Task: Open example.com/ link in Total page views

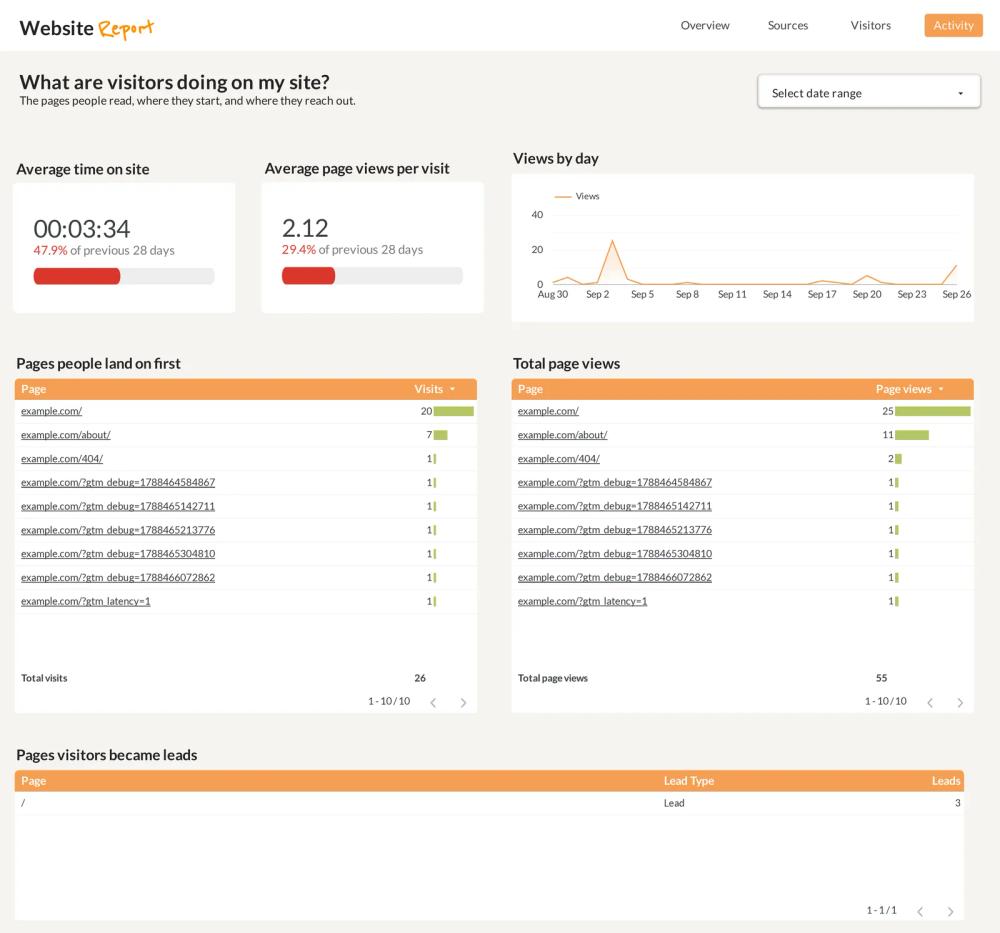Action: pyautogui.click(x=548, y=411)
